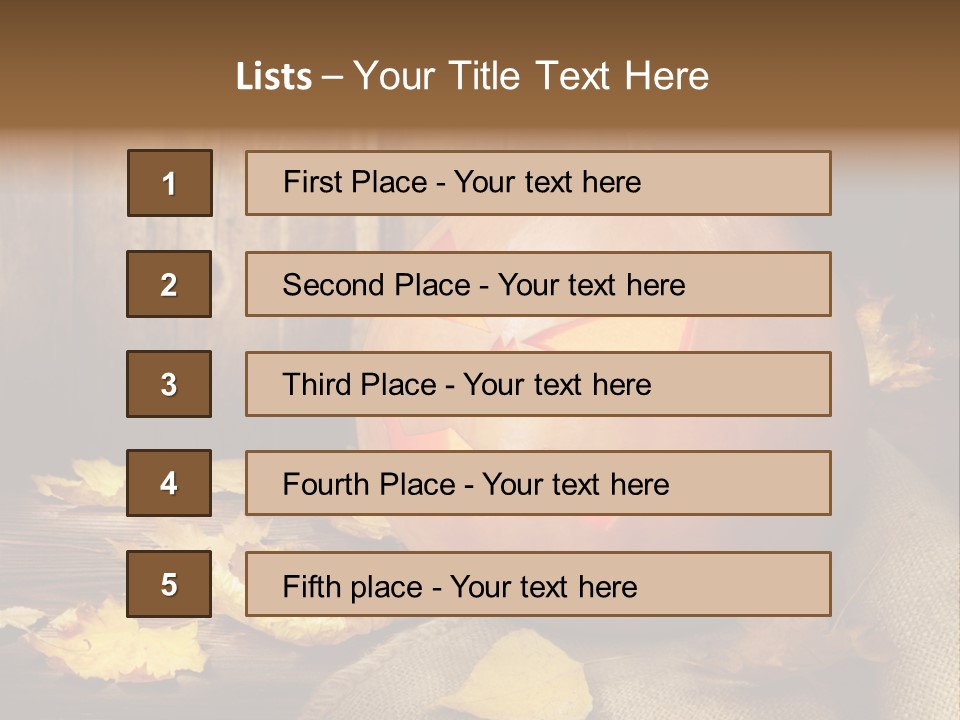Click the Fourth Place text bar
960x720 pixels.
click(538, 483)
